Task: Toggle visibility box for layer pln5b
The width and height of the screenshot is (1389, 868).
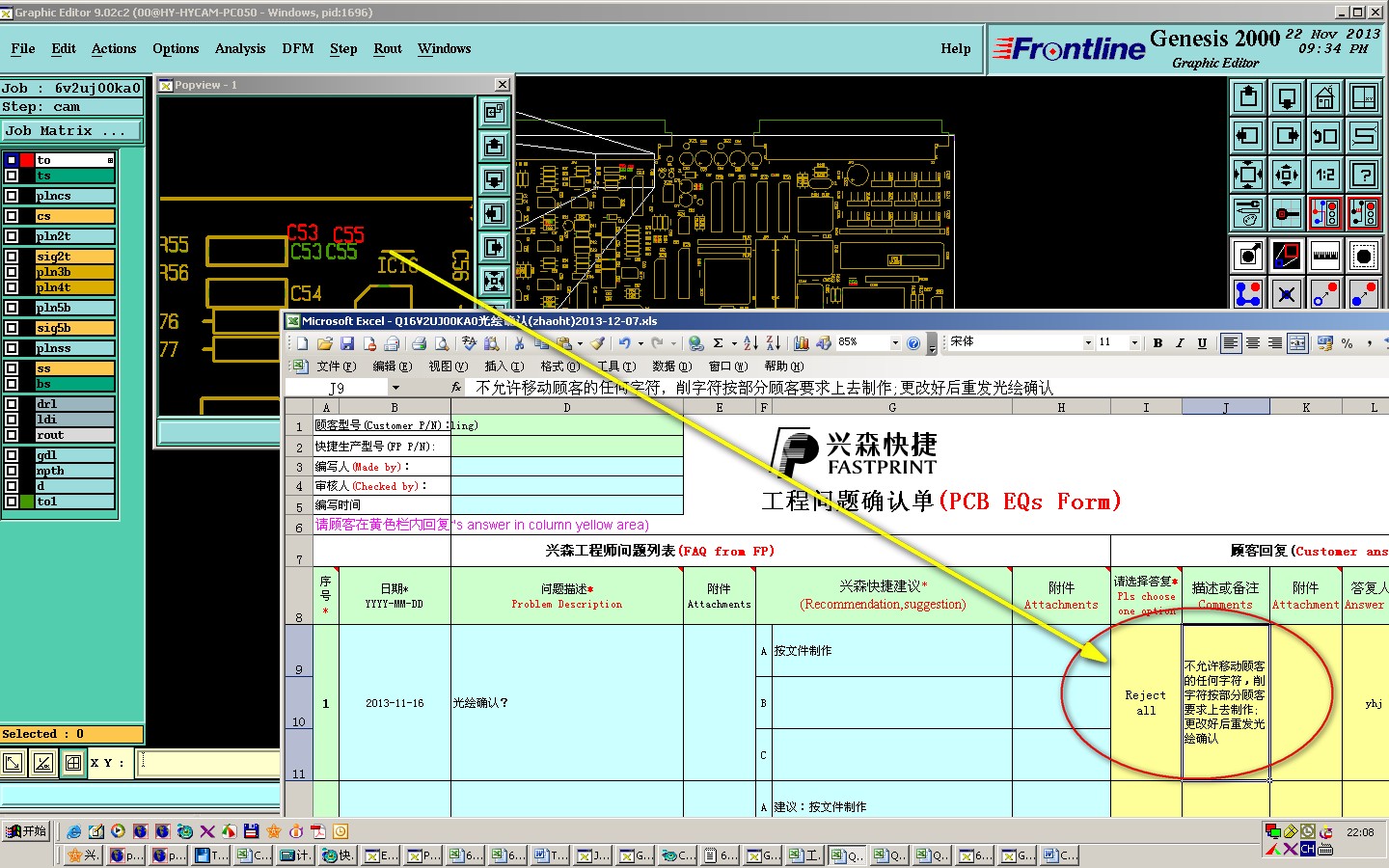Action: point(12,308)
